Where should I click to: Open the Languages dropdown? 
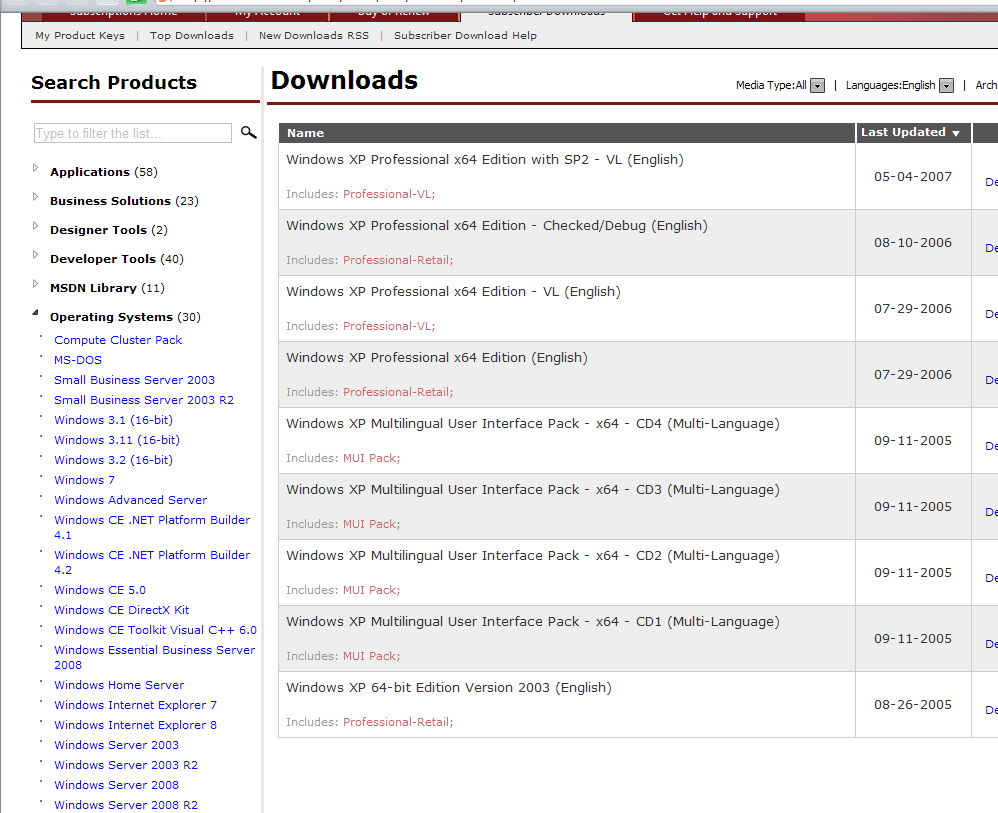click(x=946, y=86)
